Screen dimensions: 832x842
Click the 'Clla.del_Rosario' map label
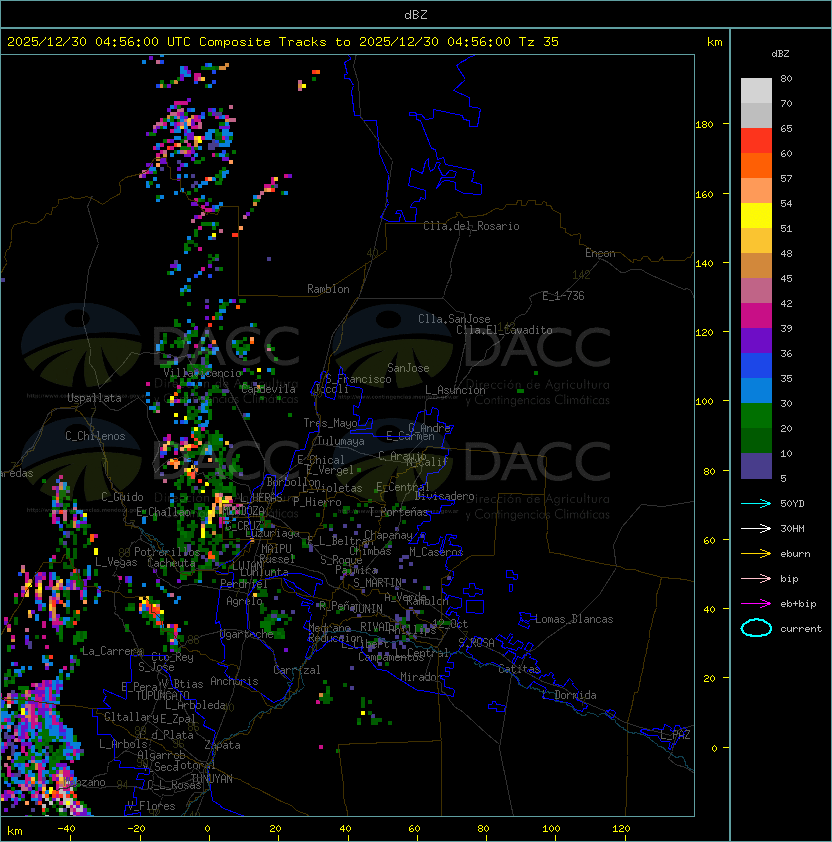pos(471,226)
